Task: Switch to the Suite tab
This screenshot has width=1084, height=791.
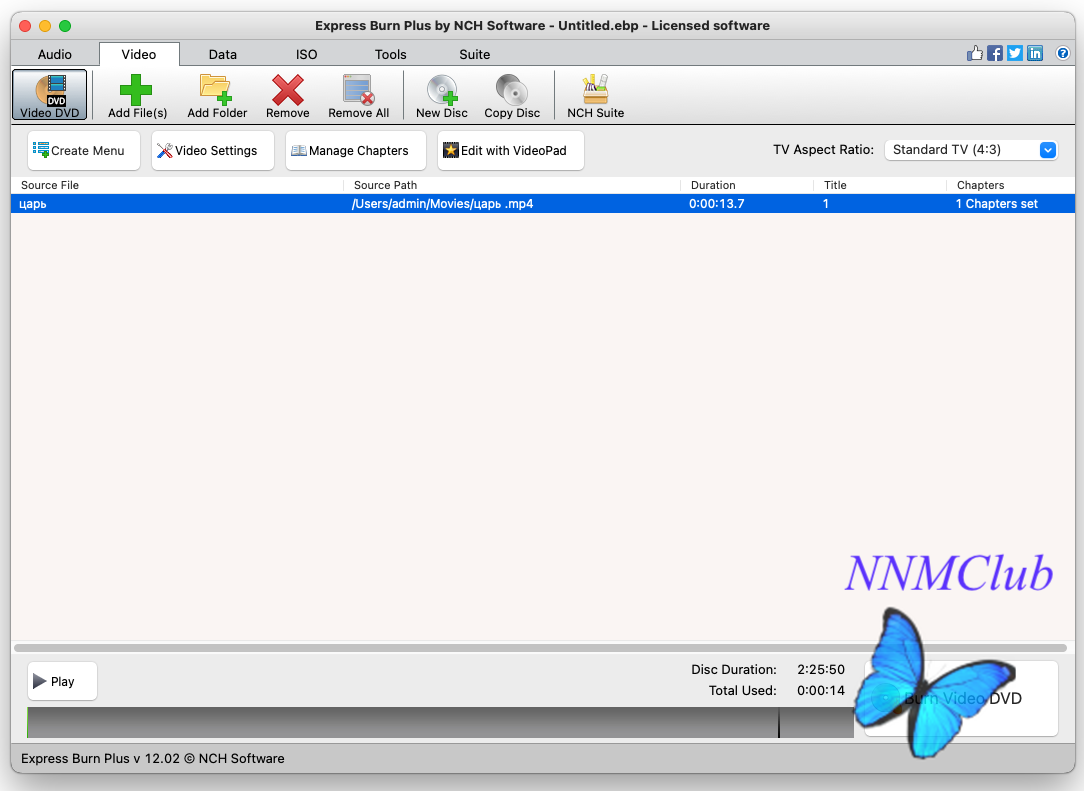Action: pyautogui.click(x=474, y=54)
